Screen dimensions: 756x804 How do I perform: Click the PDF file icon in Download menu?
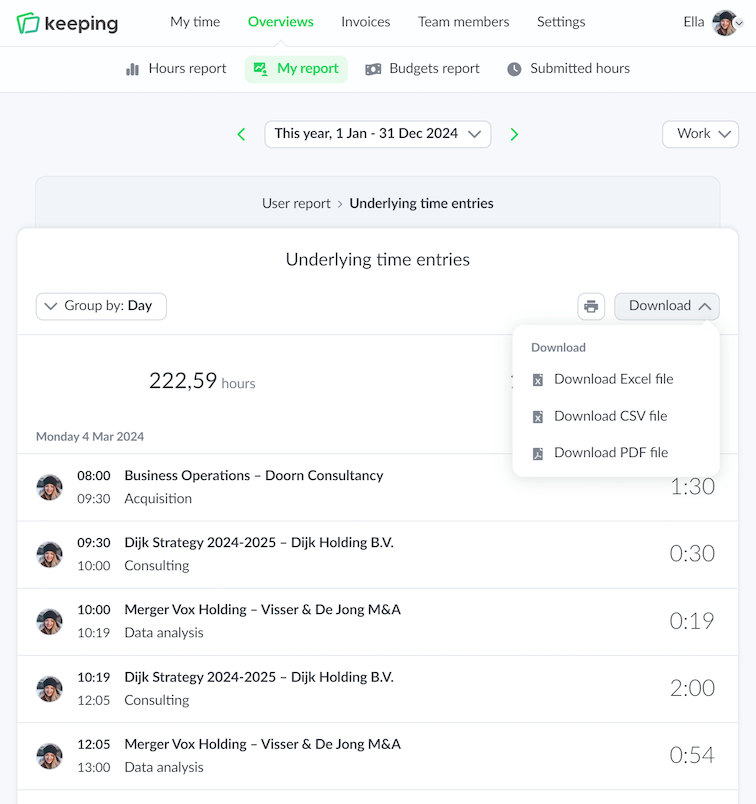click(x=538, y=453)
